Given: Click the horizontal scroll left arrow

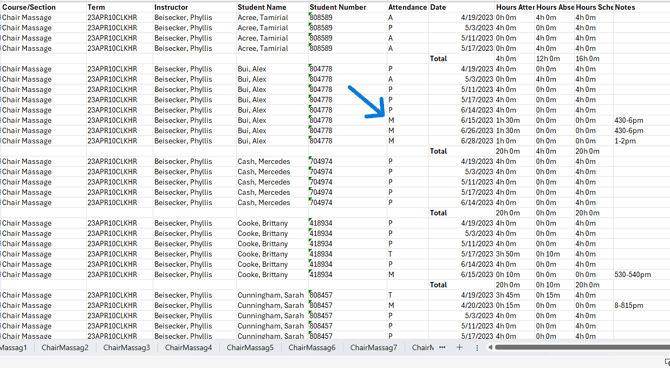Looking at the screenshot, I should tap(490, 347).
